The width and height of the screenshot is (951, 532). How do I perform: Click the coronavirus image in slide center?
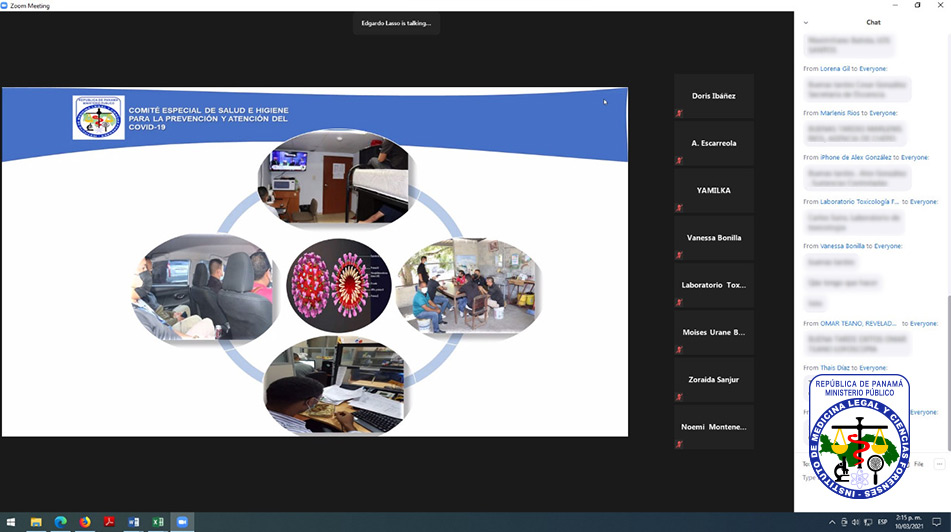click(x=338, y=285)
